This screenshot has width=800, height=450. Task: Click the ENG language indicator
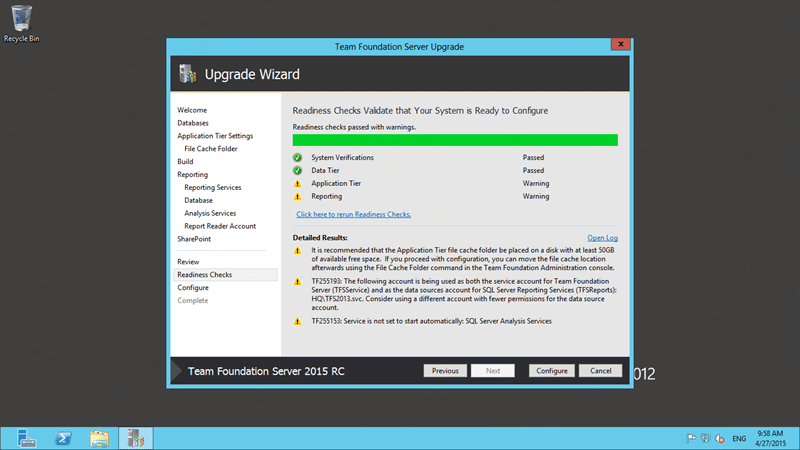point(739,439)
